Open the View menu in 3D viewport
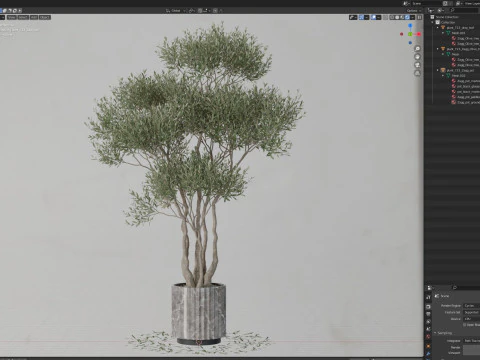 pos(12,17)
